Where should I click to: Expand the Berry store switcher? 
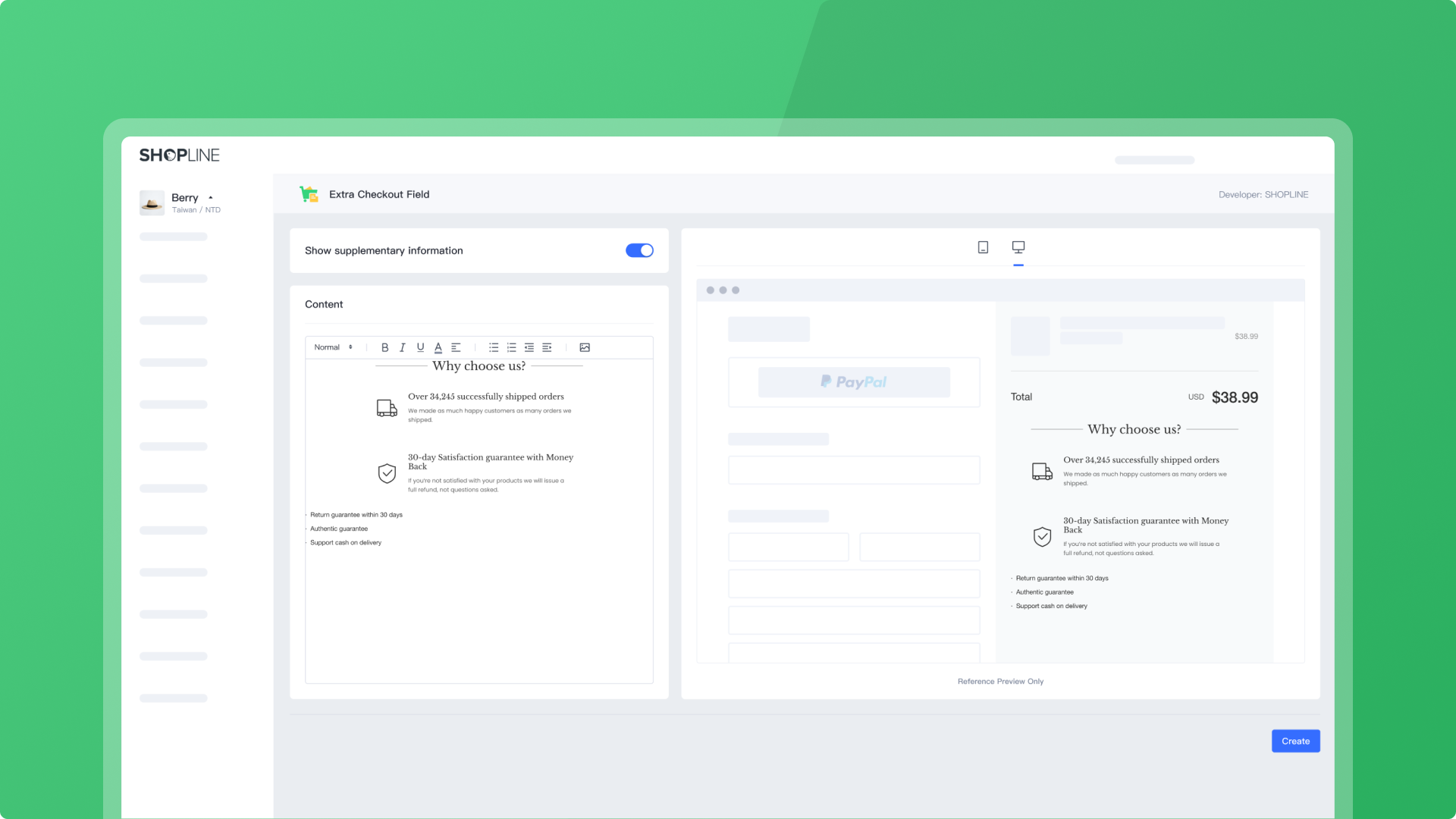[211, 198]
